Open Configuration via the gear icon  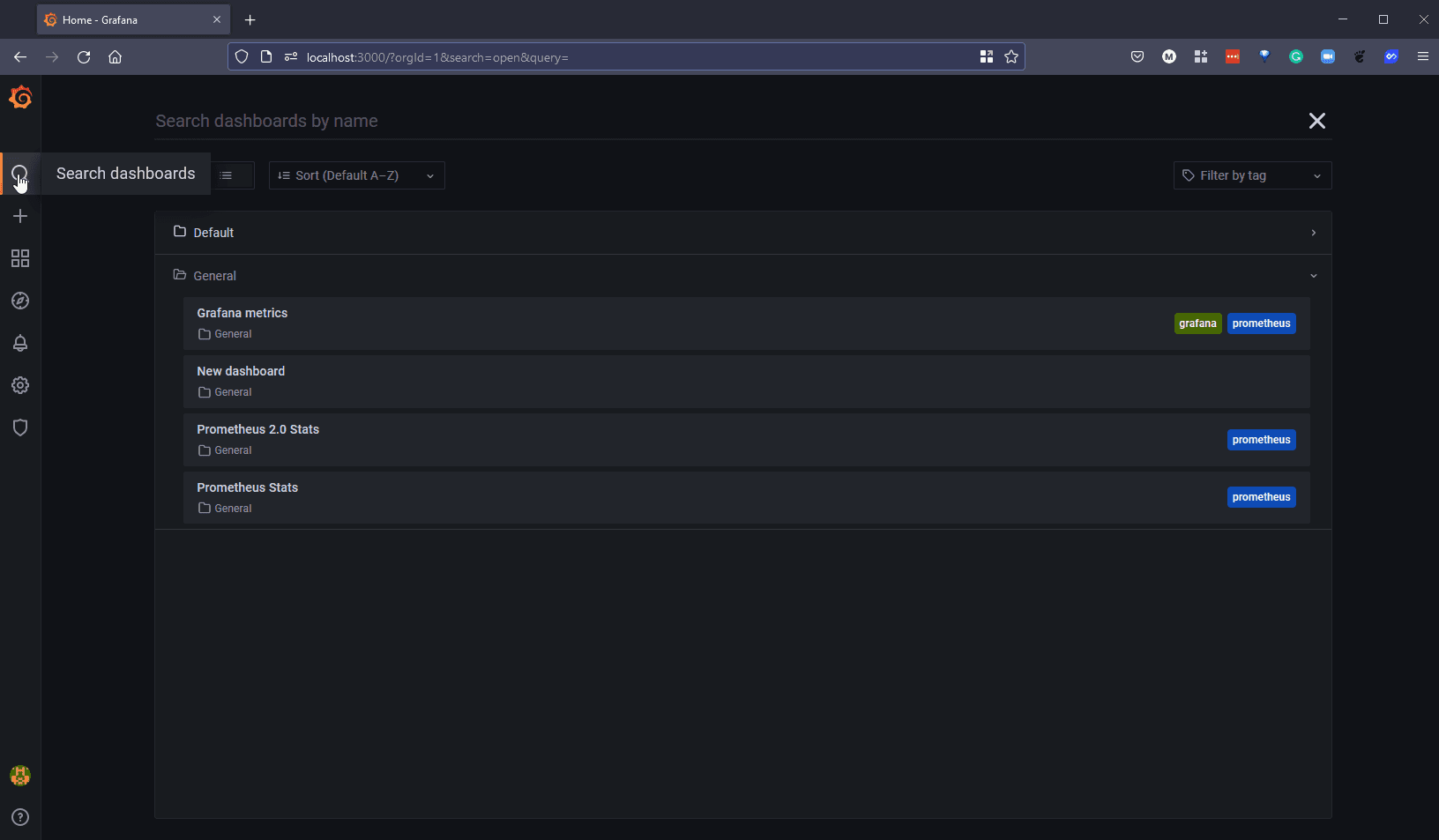[x=20, y=385]
